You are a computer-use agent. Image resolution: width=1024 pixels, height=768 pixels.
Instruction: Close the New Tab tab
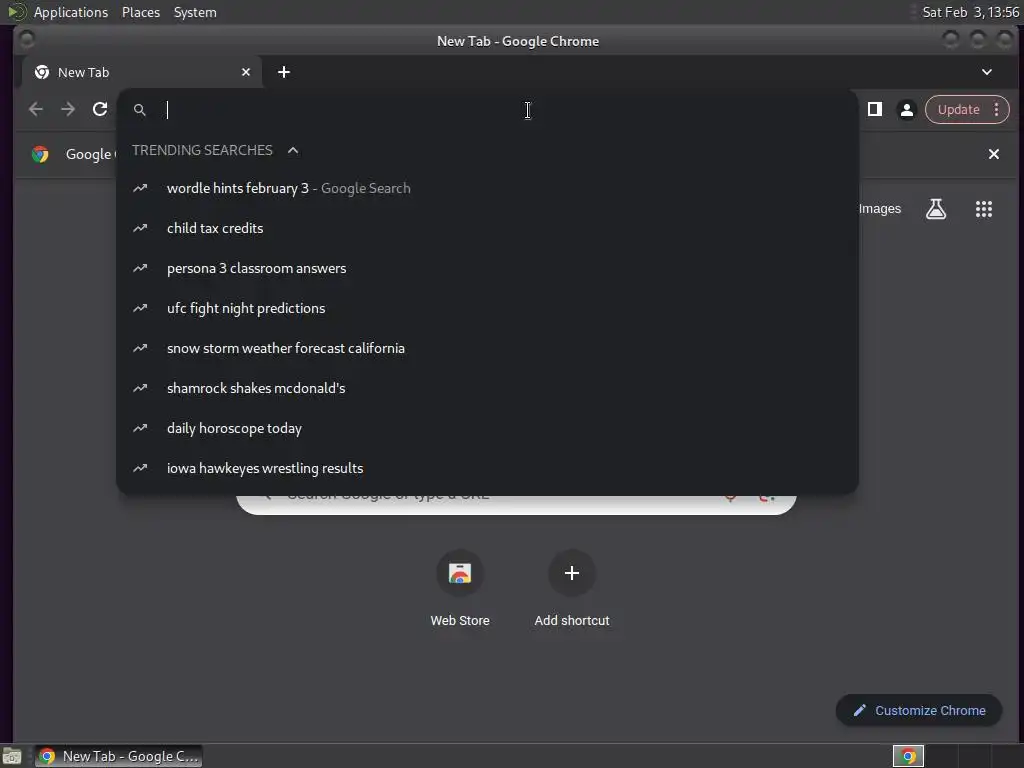(246, 72)
